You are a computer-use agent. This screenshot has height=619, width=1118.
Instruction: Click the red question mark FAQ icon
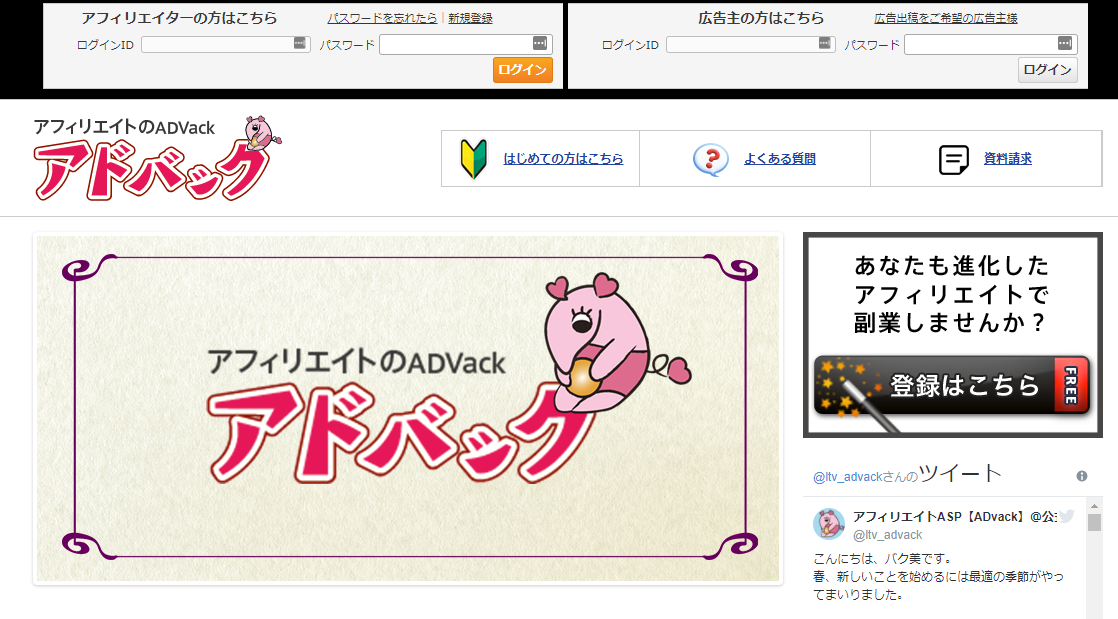[x=710, y=159]
